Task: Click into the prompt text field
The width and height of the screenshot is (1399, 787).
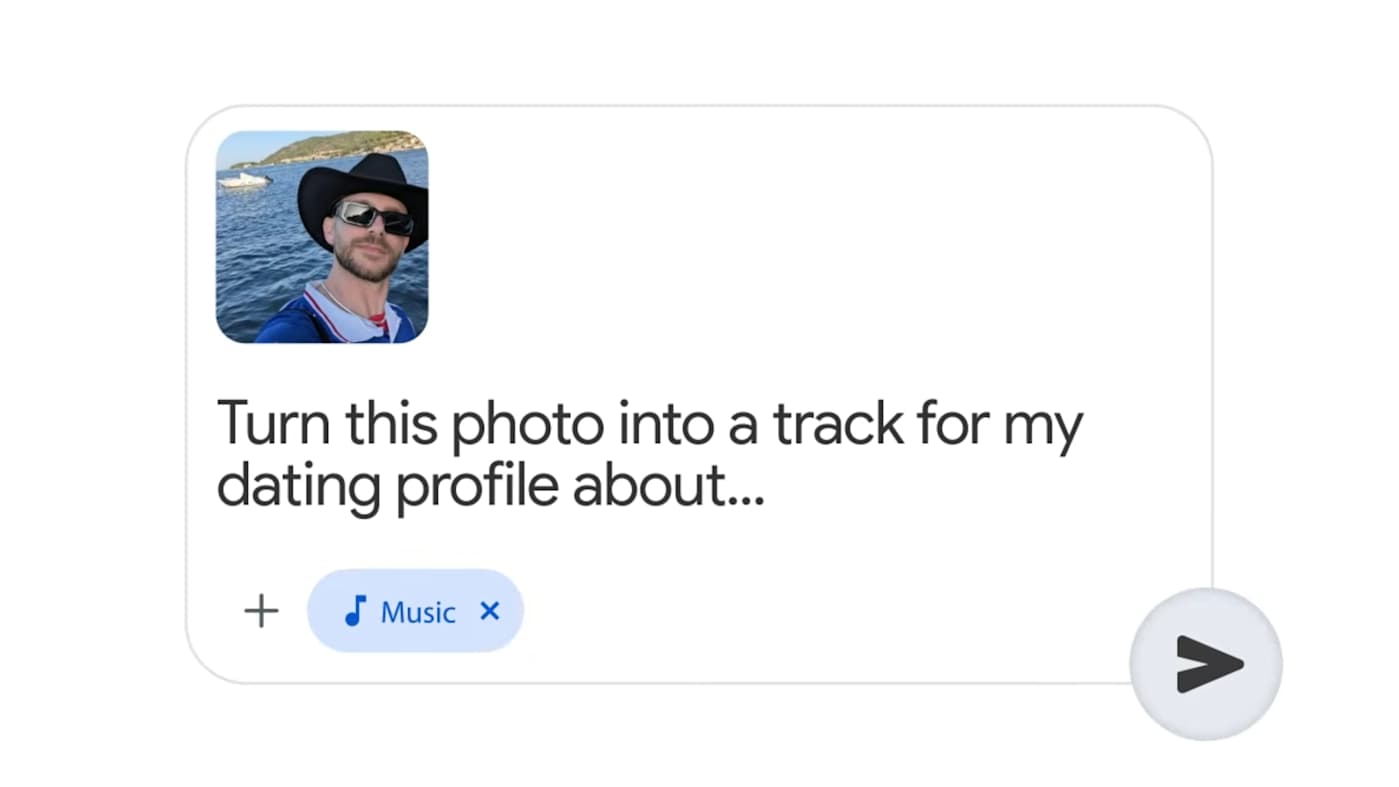Action: click(x=650, y=453)
